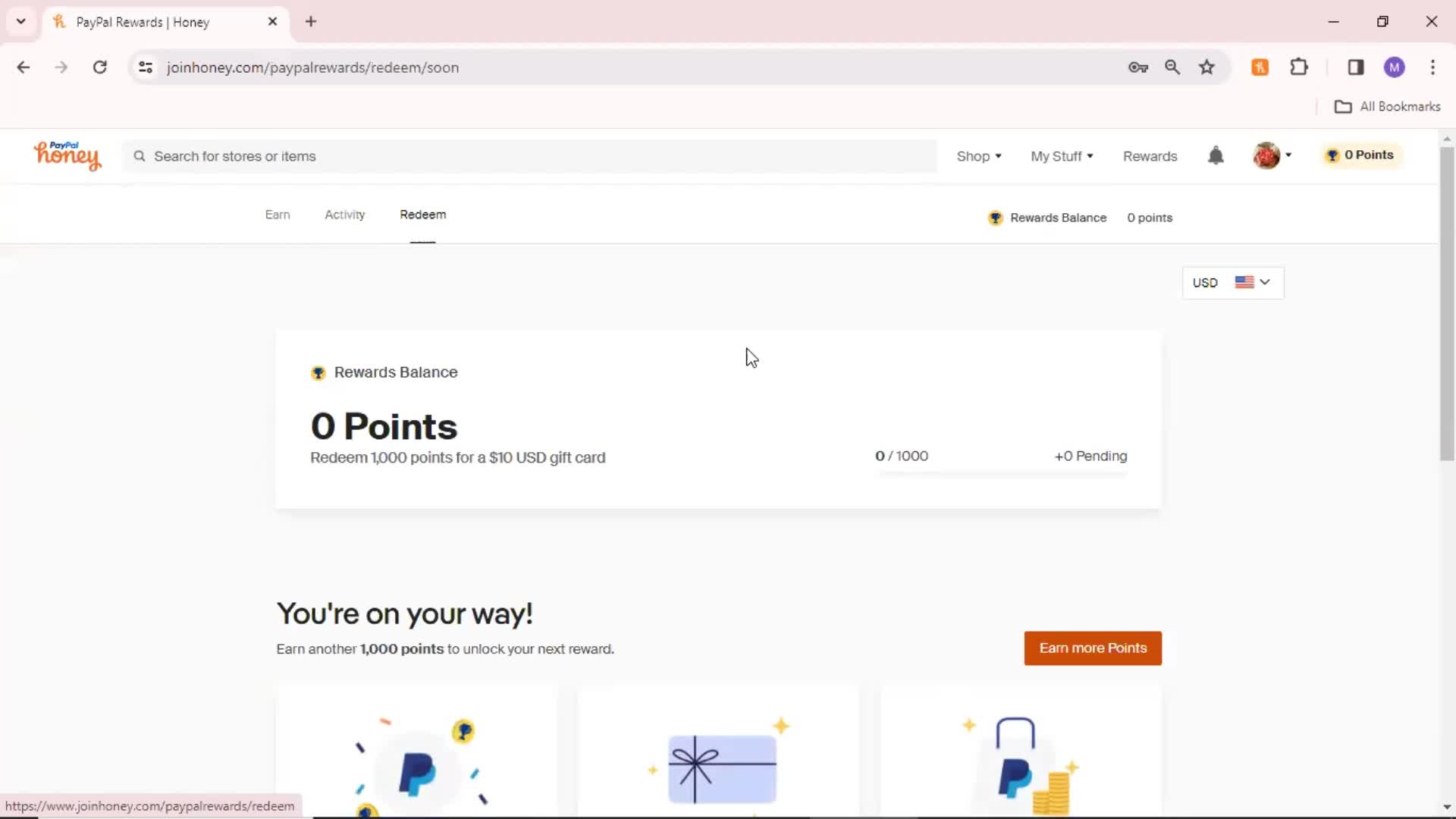The image size is (1456, 819).
Task: Click the page refresh icon
Action: click(x=100, y=68)
